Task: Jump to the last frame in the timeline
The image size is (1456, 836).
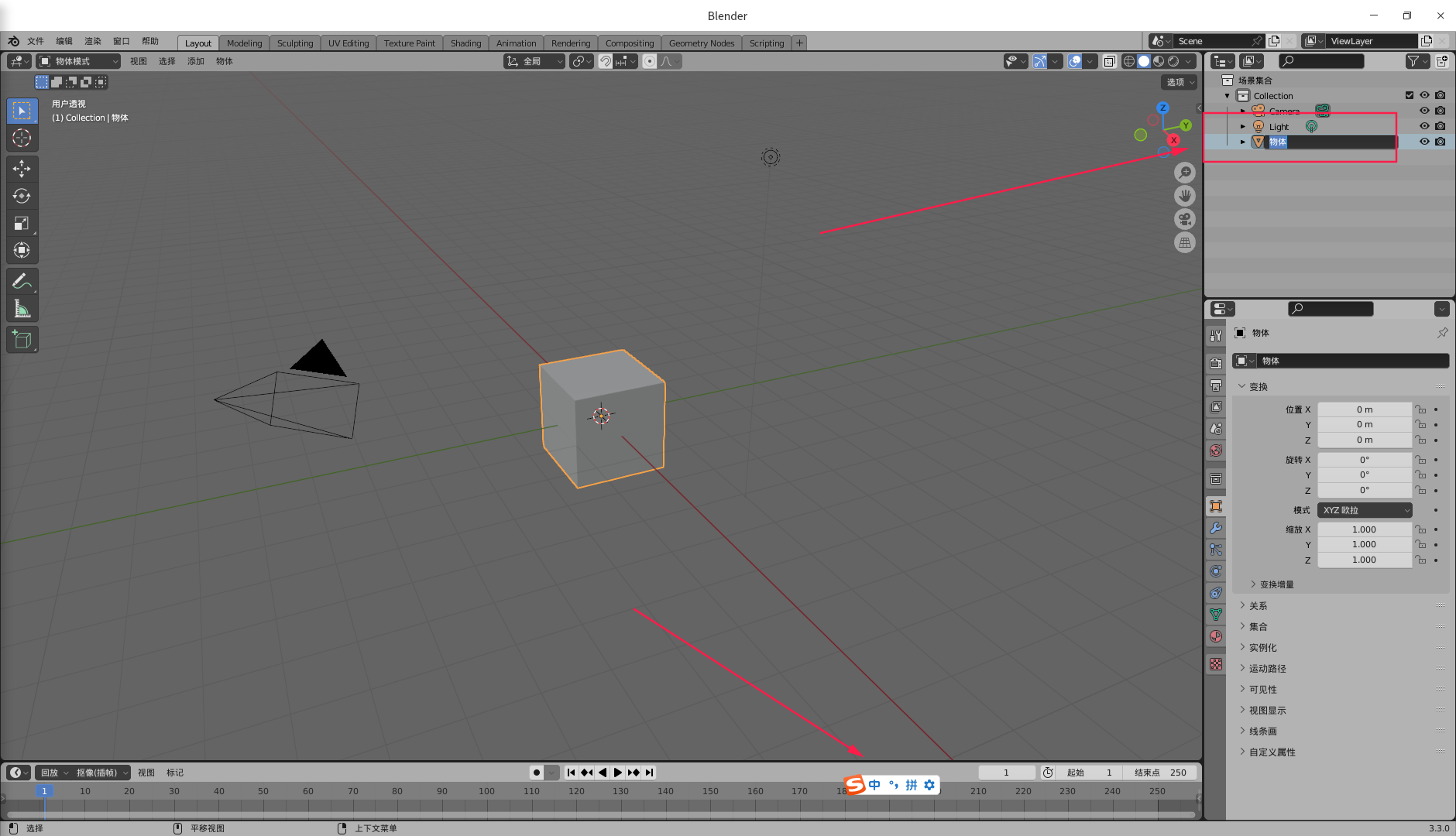Action: click(x=650, y=772)
